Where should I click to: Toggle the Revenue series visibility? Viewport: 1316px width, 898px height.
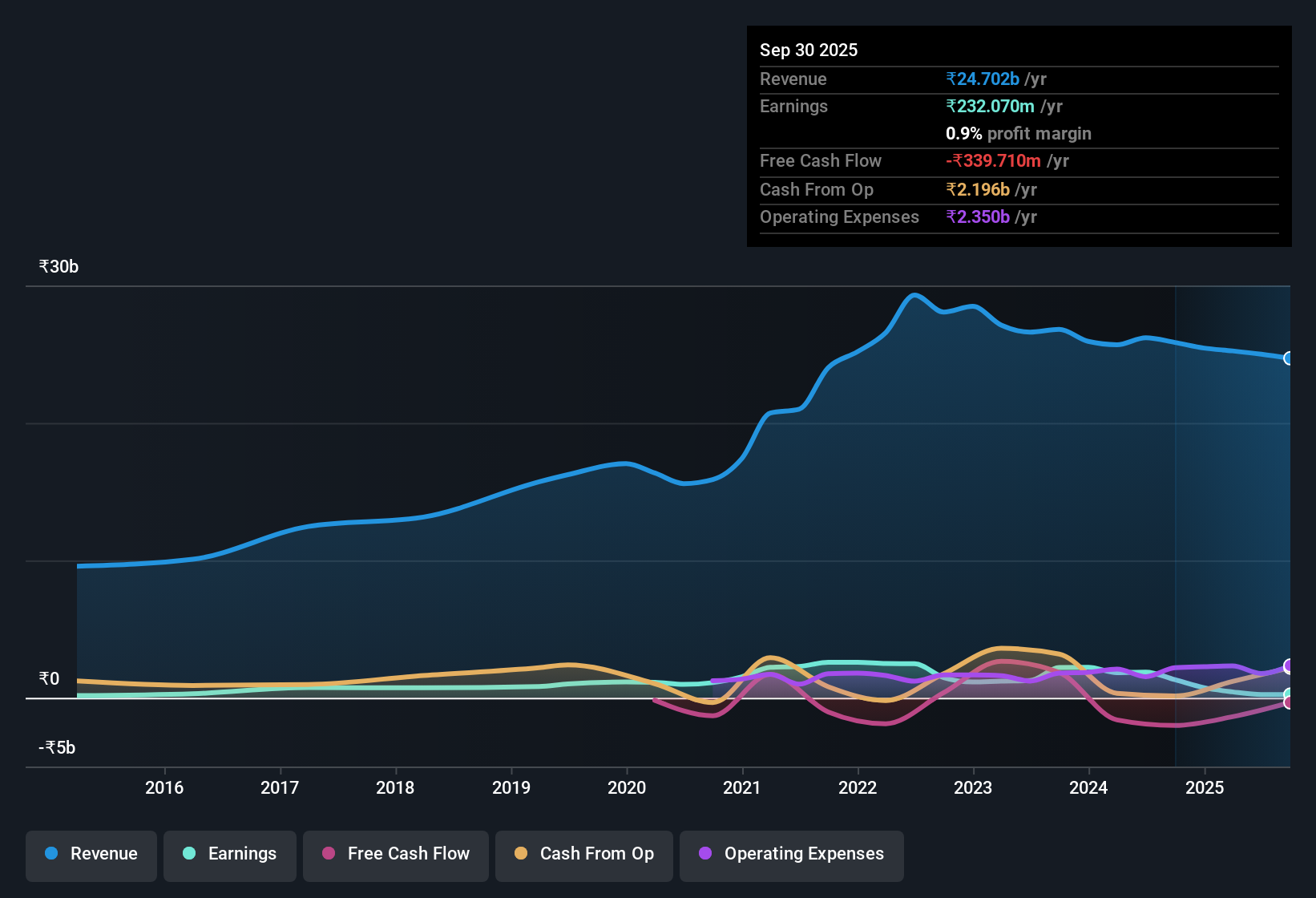tap(91, 854)
